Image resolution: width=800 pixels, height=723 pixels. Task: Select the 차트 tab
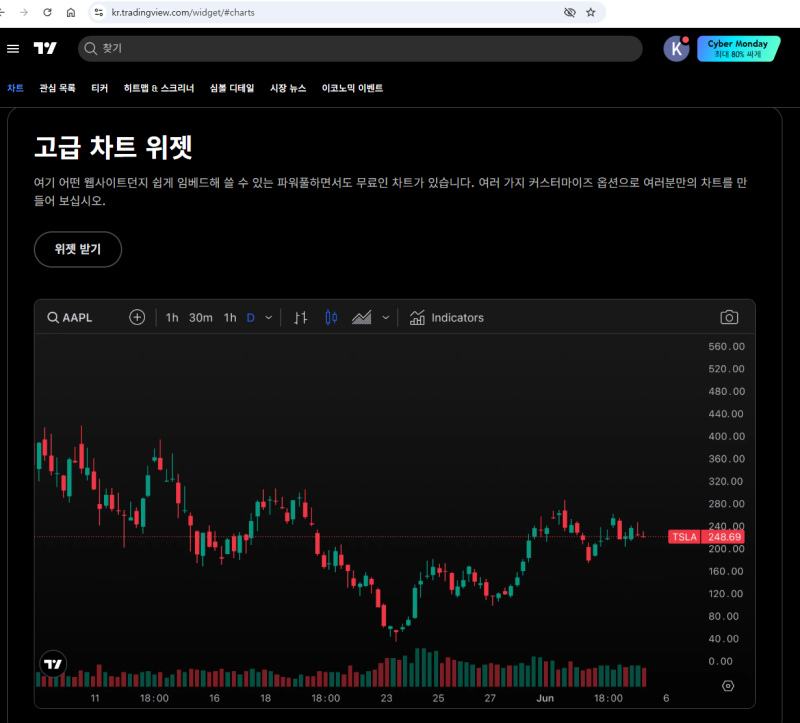(15, 88)
